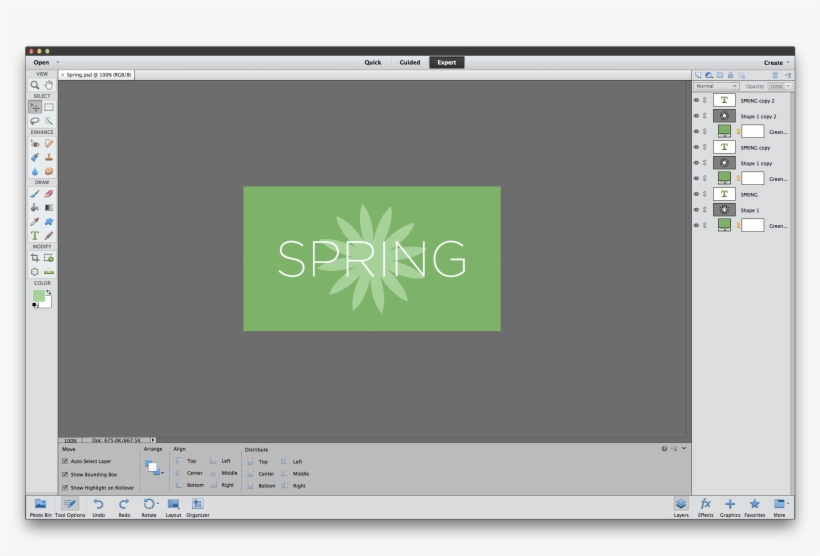Open the Opacity percentage dropdown
Viewport: 820px width, 556px height.
(x=788, y=86)
